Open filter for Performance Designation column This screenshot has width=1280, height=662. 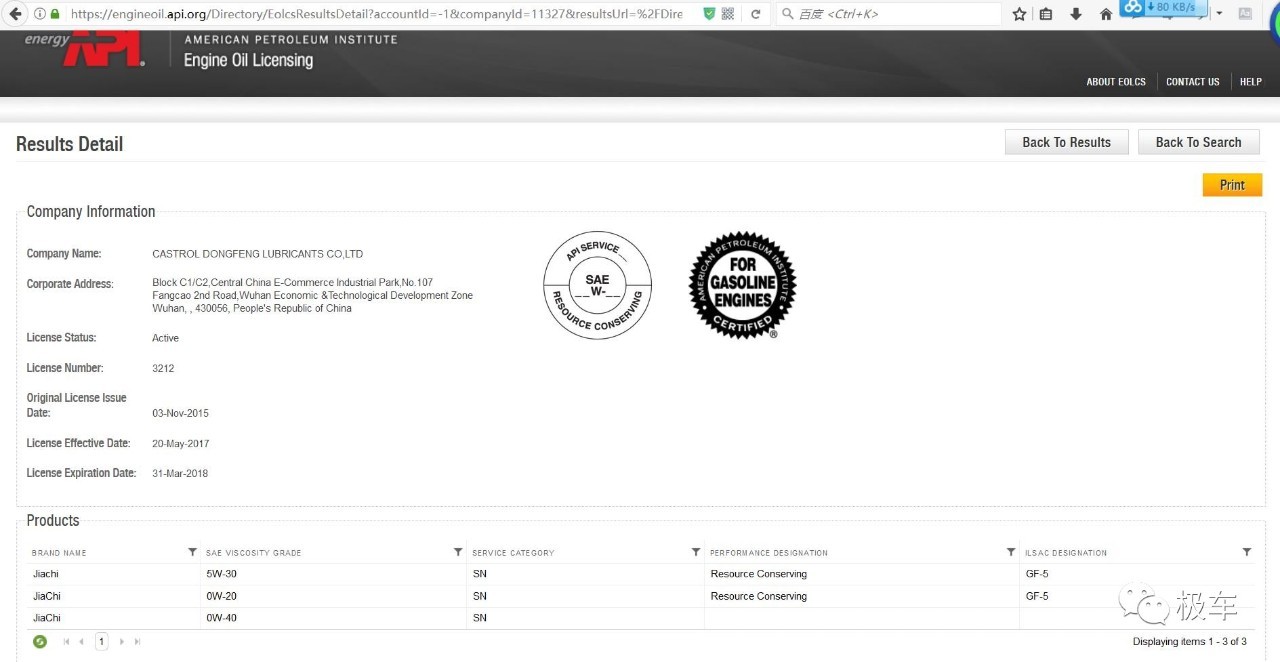(1011, 552)
